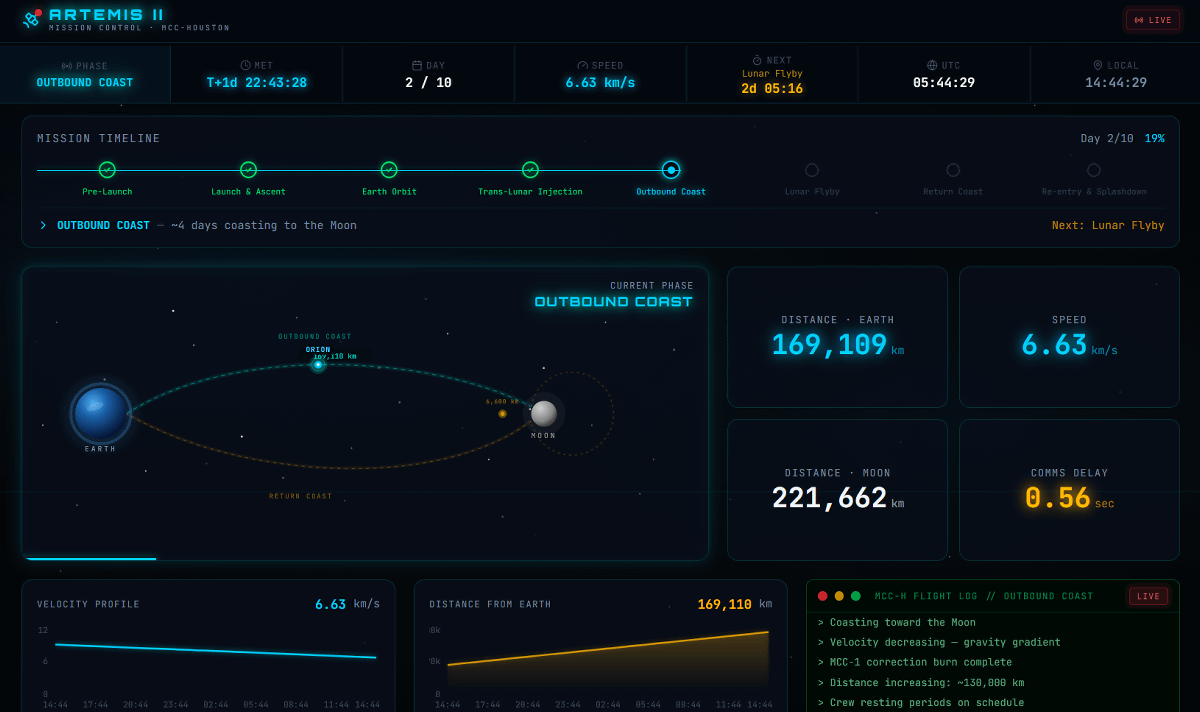Click the calendar icon beside DAY
The height and width of the screenshot is (712, 1200).
[x=417, y=65]
